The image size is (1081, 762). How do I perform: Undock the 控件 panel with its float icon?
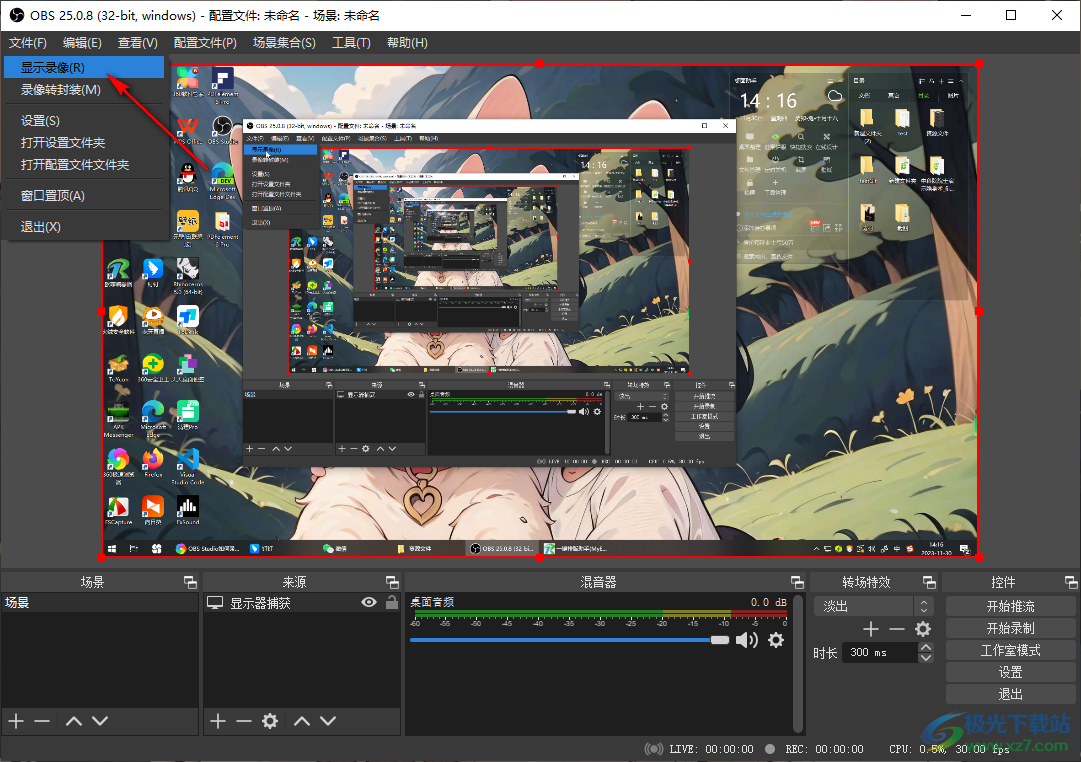(1071, 583)
